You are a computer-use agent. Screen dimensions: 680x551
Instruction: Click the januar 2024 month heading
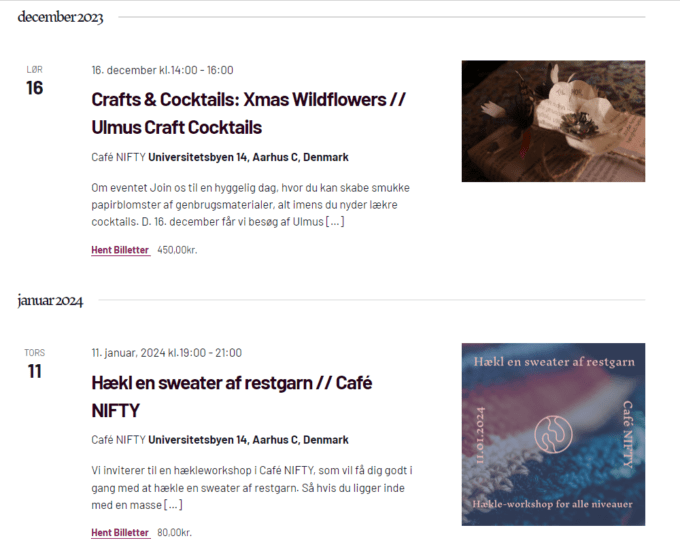point(50,300)
